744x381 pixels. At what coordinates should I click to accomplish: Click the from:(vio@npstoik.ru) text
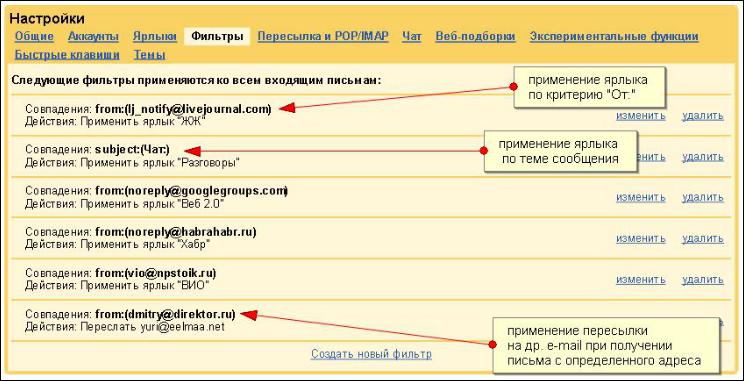156,273
